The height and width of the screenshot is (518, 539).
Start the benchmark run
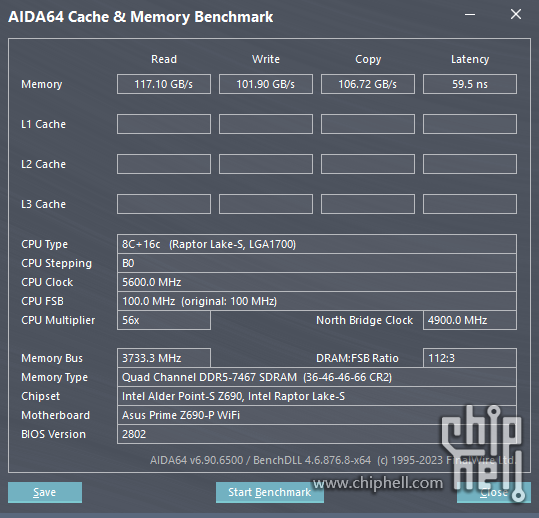(270, 492)
